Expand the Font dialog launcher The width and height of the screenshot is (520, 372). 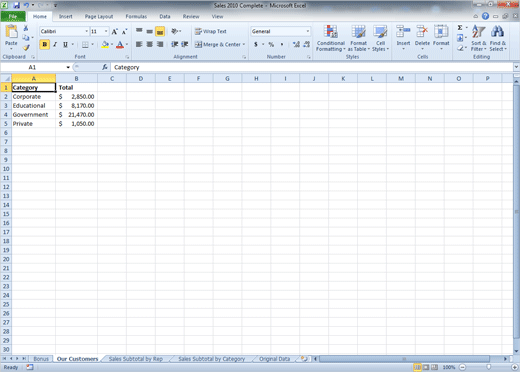point(127,57)
